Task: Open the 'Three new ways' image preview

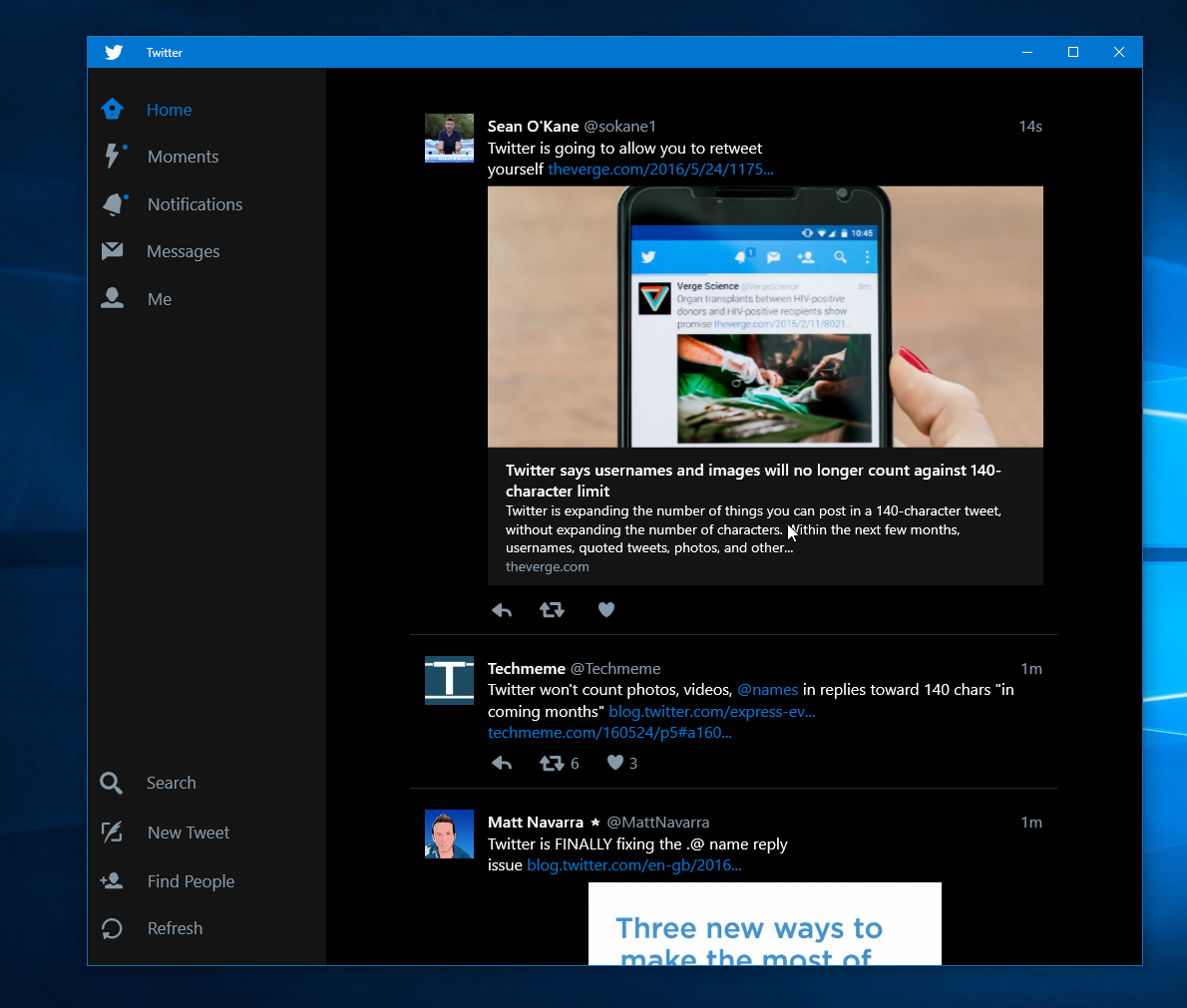Action: point(765,923)
